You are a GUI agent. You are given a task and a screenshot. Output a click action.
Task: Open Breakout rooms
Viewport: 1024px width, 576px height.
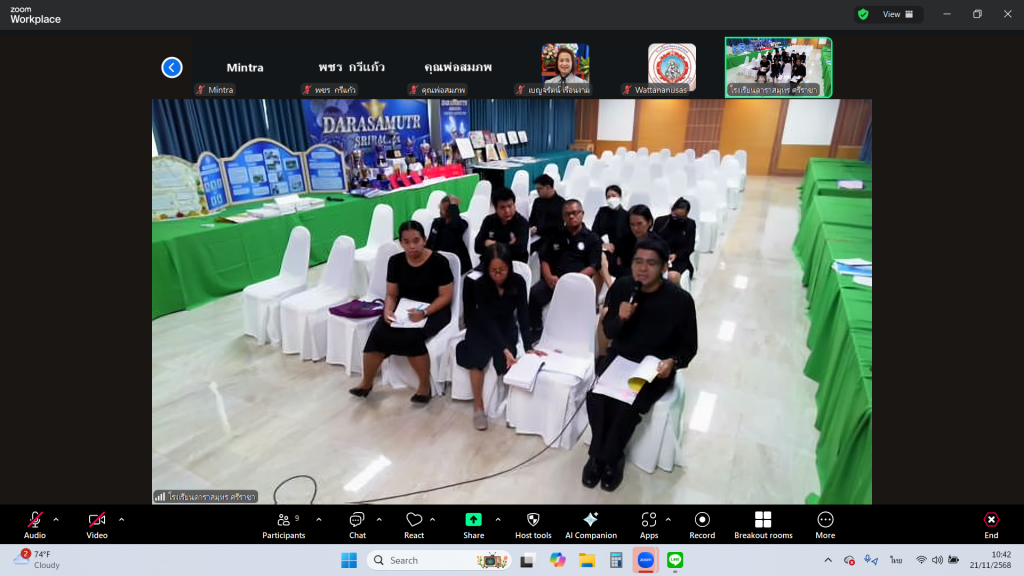[763, 524]
